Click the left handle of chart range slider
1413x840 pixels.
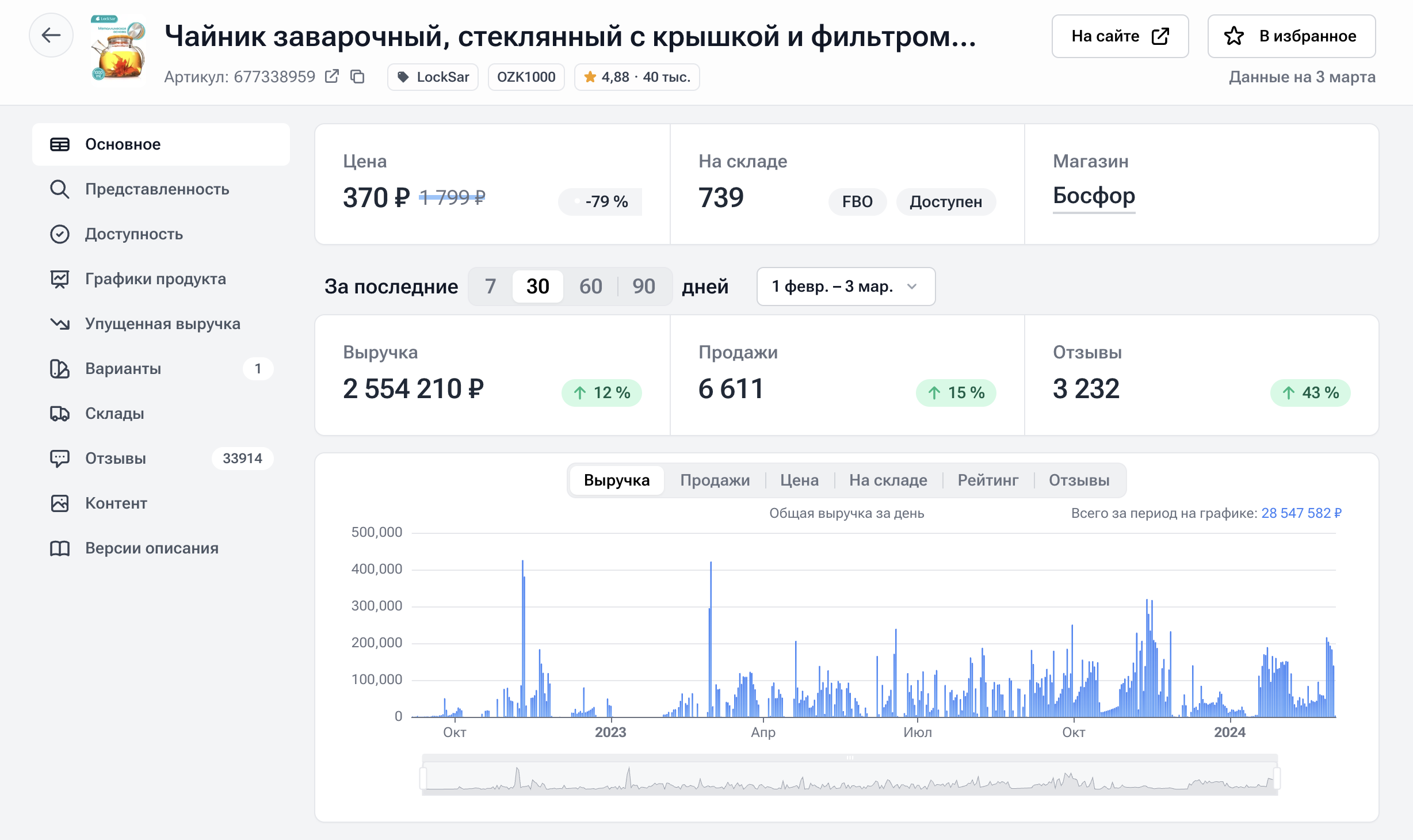click(x=423, y=778)
